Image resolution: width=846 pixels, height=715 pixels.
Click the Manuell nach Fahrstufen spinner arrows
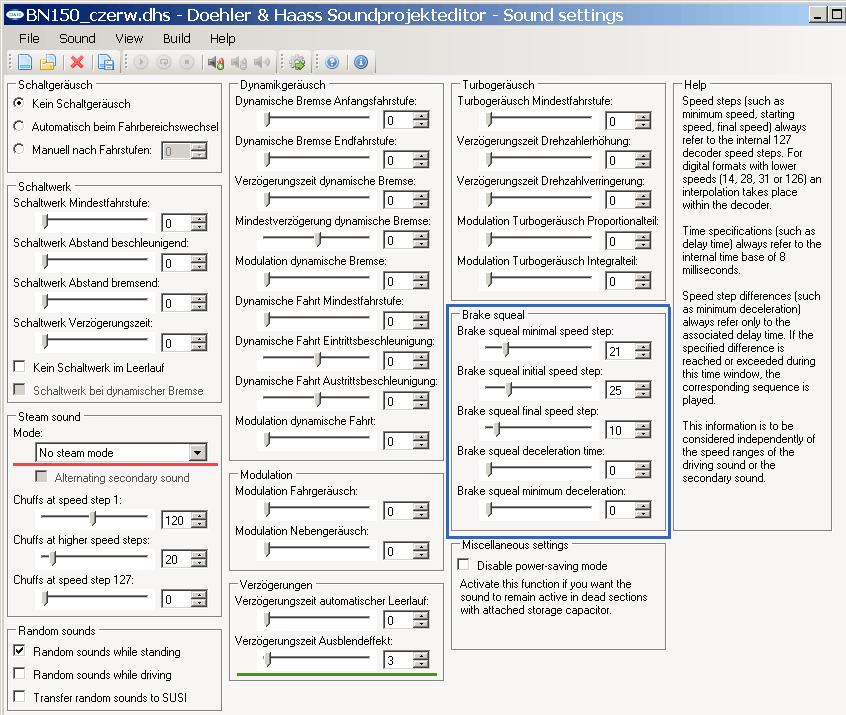199,151
